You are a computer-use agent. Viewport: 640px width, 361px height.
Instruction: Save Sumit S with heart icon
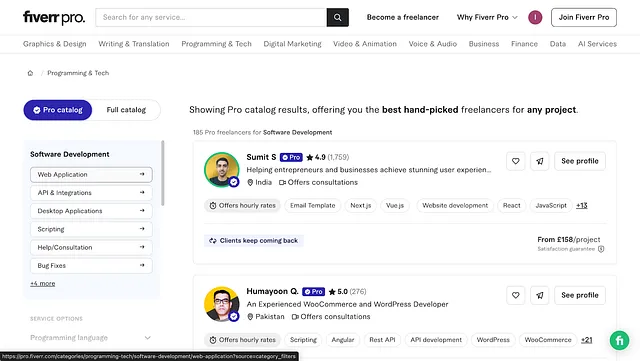coord(516,161)
